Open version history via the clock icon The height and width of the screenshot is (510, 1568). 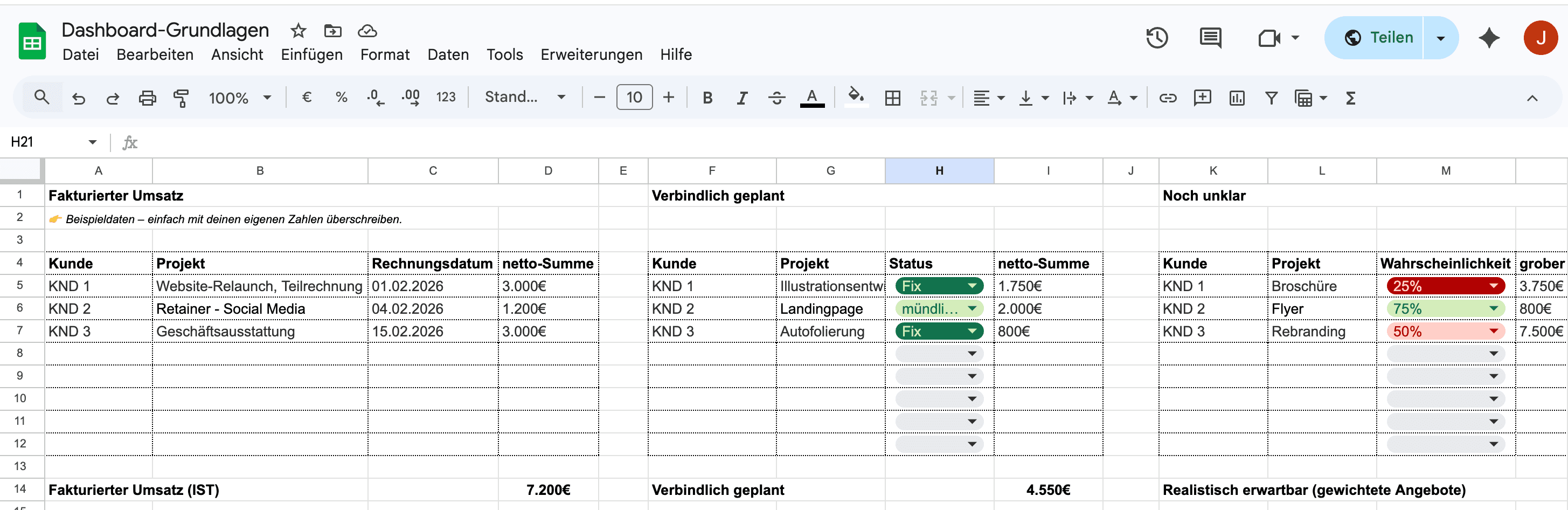click(1157, 38)
